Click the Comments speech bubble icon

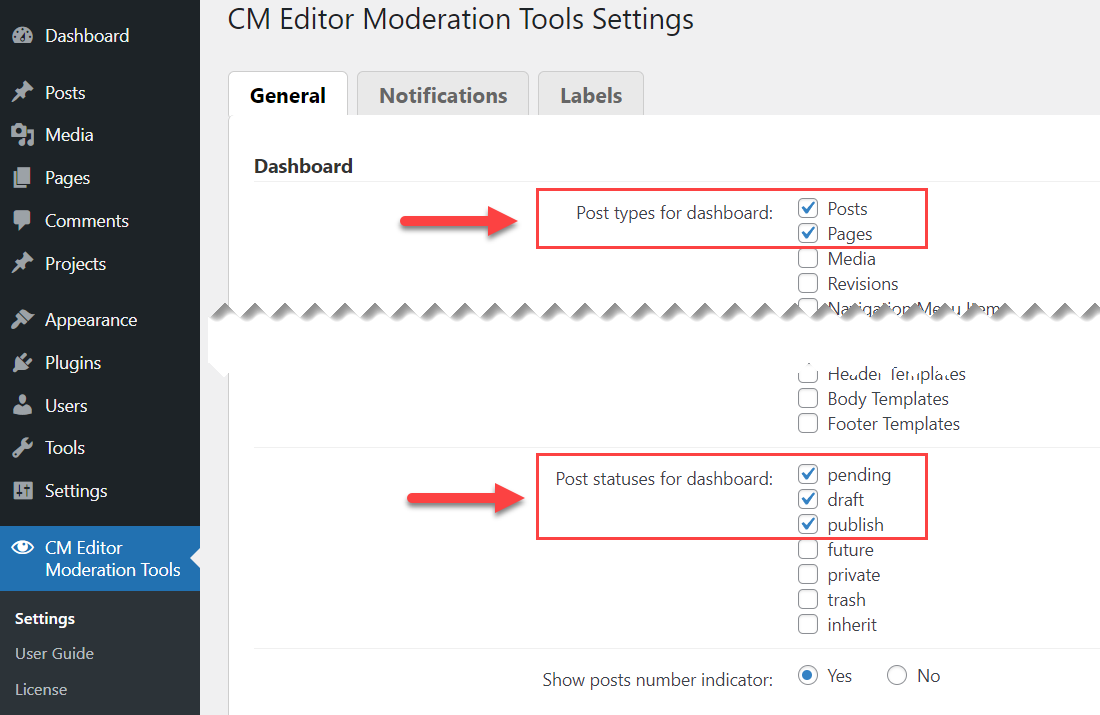click(22, 220)
